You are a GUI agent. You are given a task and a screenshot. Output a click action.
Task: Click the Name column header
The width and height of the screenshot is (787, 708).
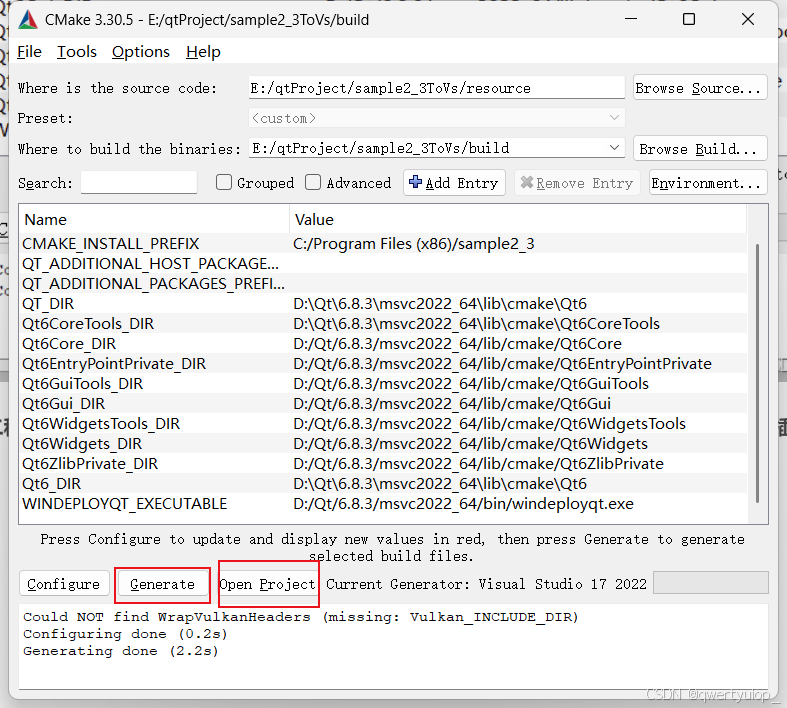click(154, 220)
